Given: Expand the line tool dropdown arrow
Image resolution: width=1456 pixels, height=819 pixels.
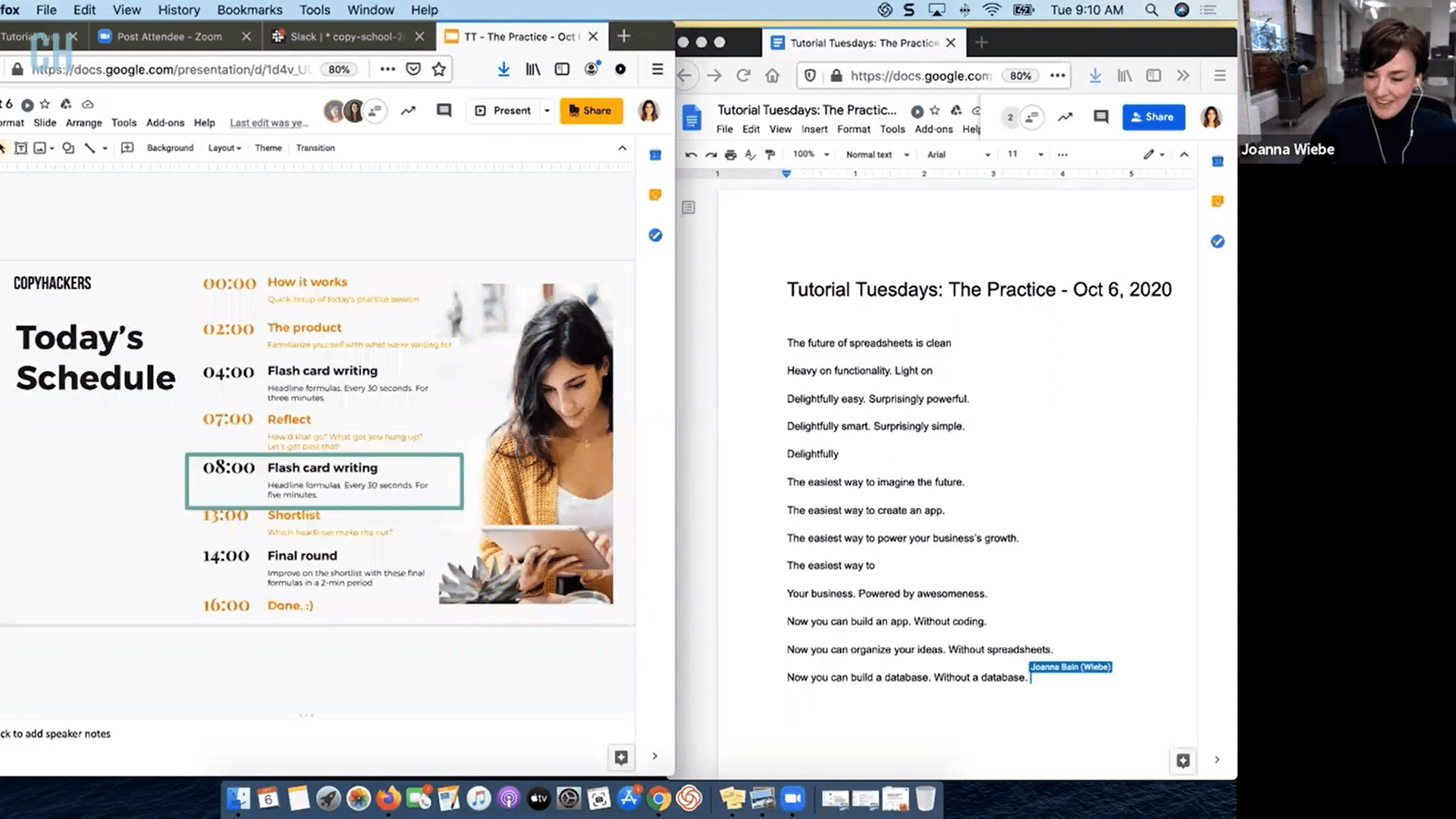Looking at the screenshot, I should tap(105, 149).
